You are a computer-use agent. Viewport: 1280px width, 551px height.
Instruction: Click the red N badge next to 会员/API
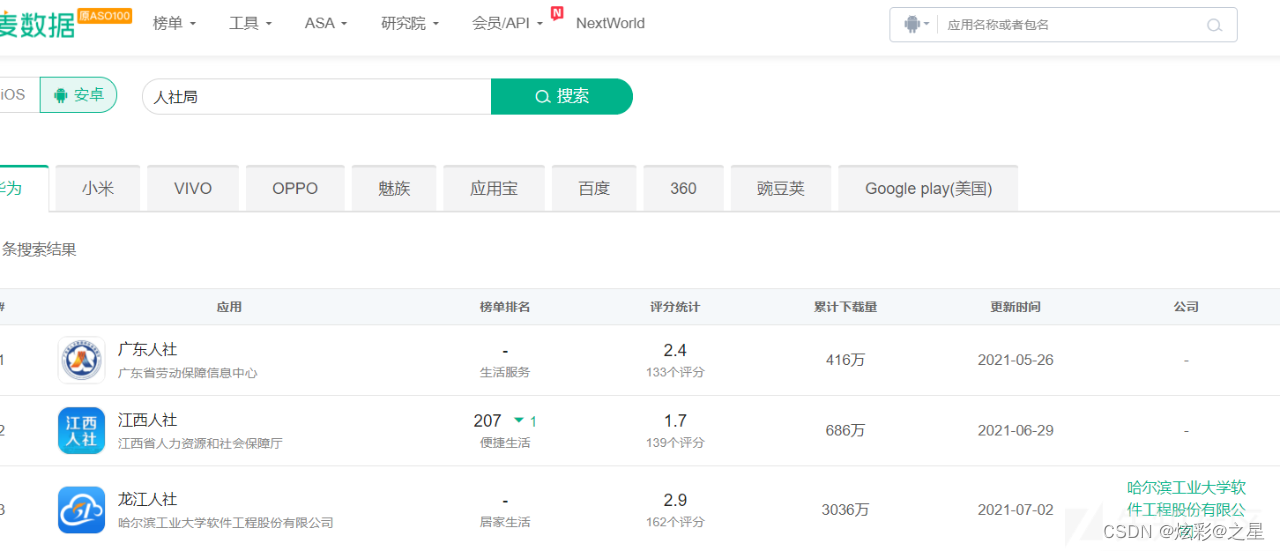[557, 13]
